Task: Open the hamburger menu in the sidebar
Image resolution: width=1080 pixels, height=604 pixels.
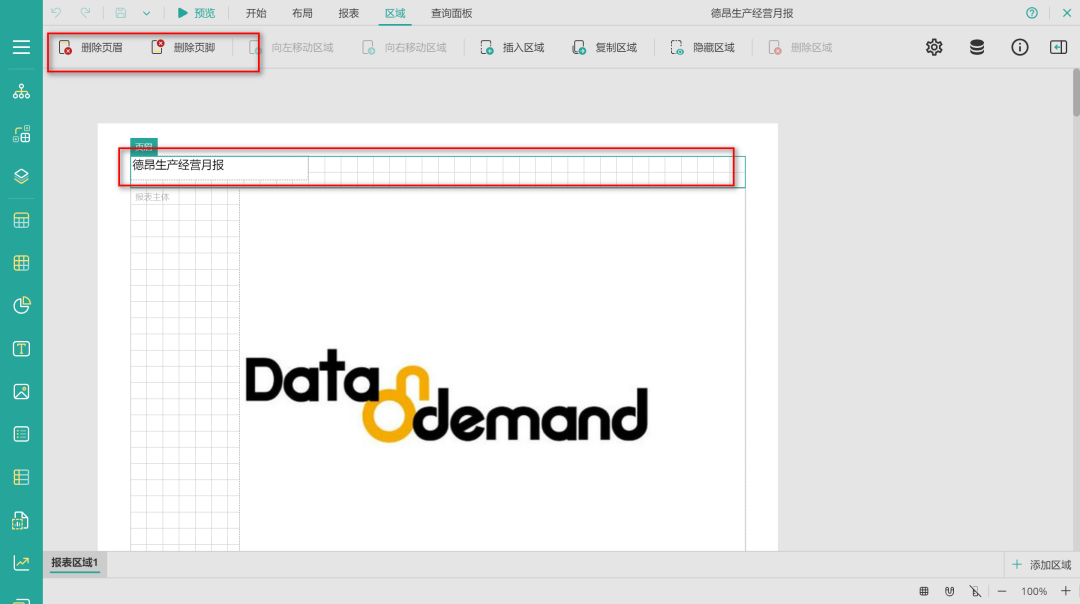Action: [21, 47]
